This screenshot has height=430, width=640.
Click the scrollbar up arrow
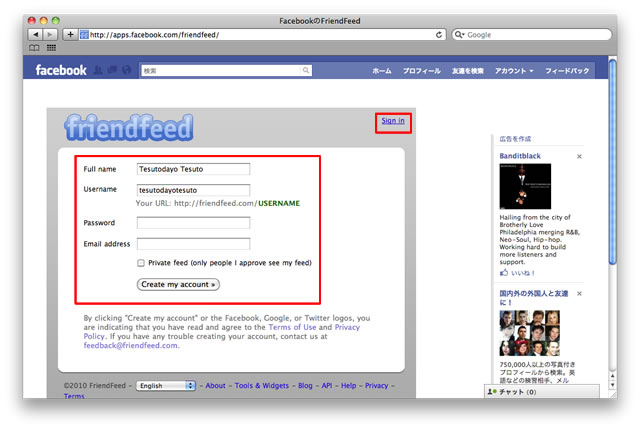pos(613,376)
